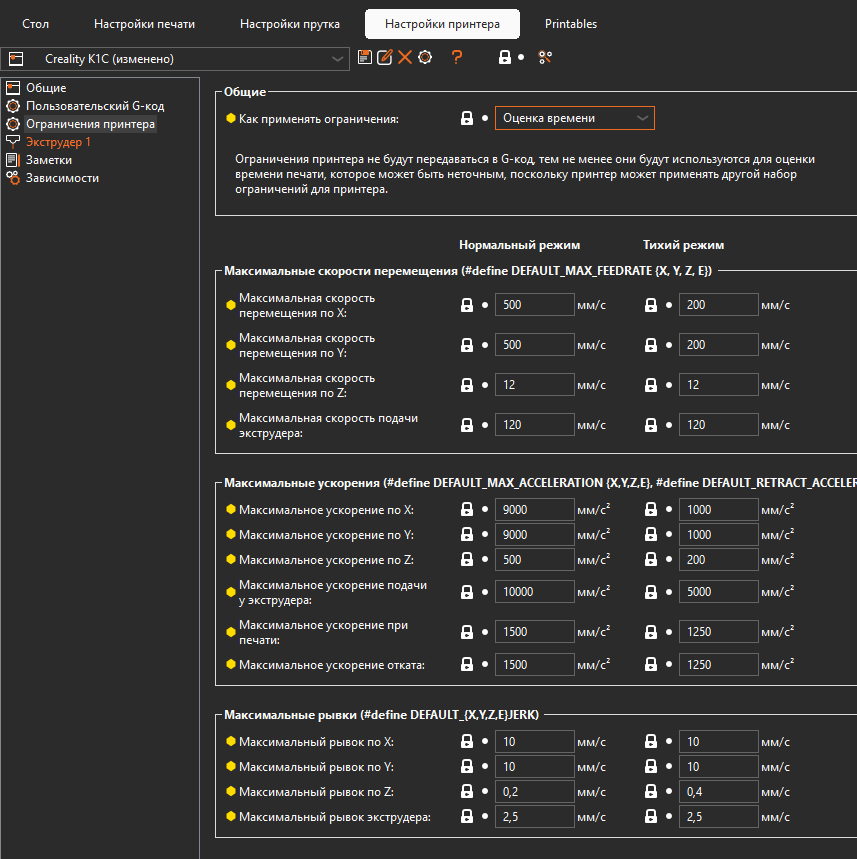Click the lock icon beside 'Как применять ограничения'
The height and width of the screenshot is (859, 857).
point(467,118)
